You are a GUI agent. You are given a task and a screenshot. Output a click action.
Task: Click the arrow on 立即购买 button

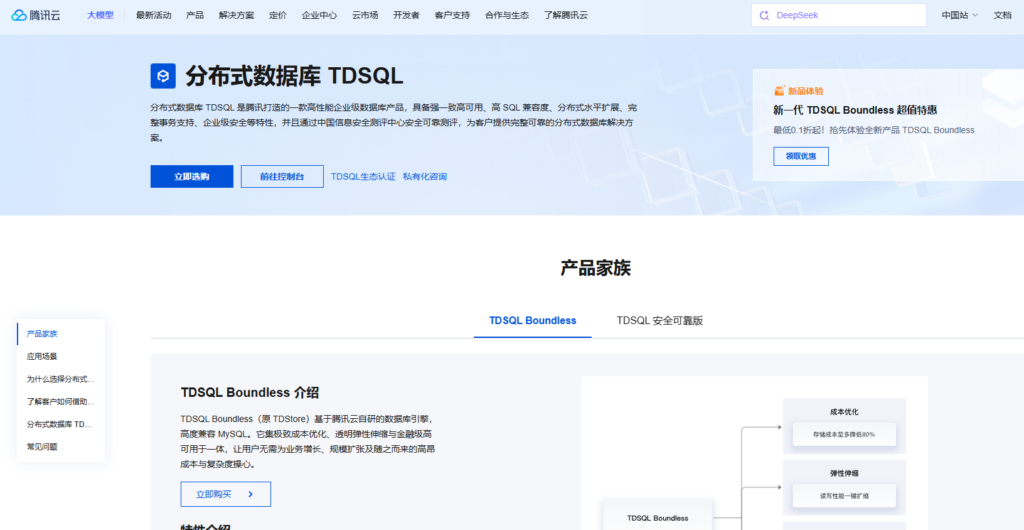point(251,494)
